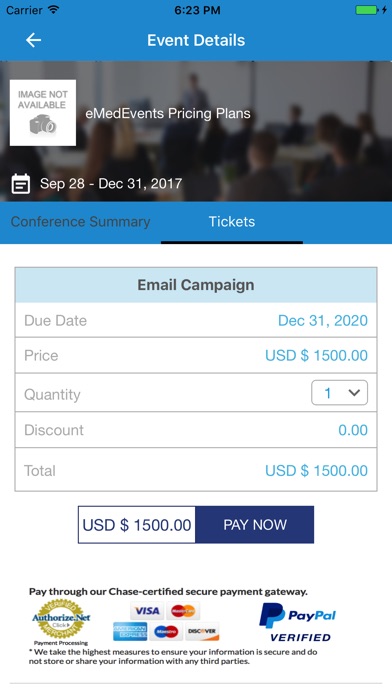Tap the Image Not Available thumbnail
This screenshot has height=696, width=392.
pyautogui.click(x=43, y=113)
